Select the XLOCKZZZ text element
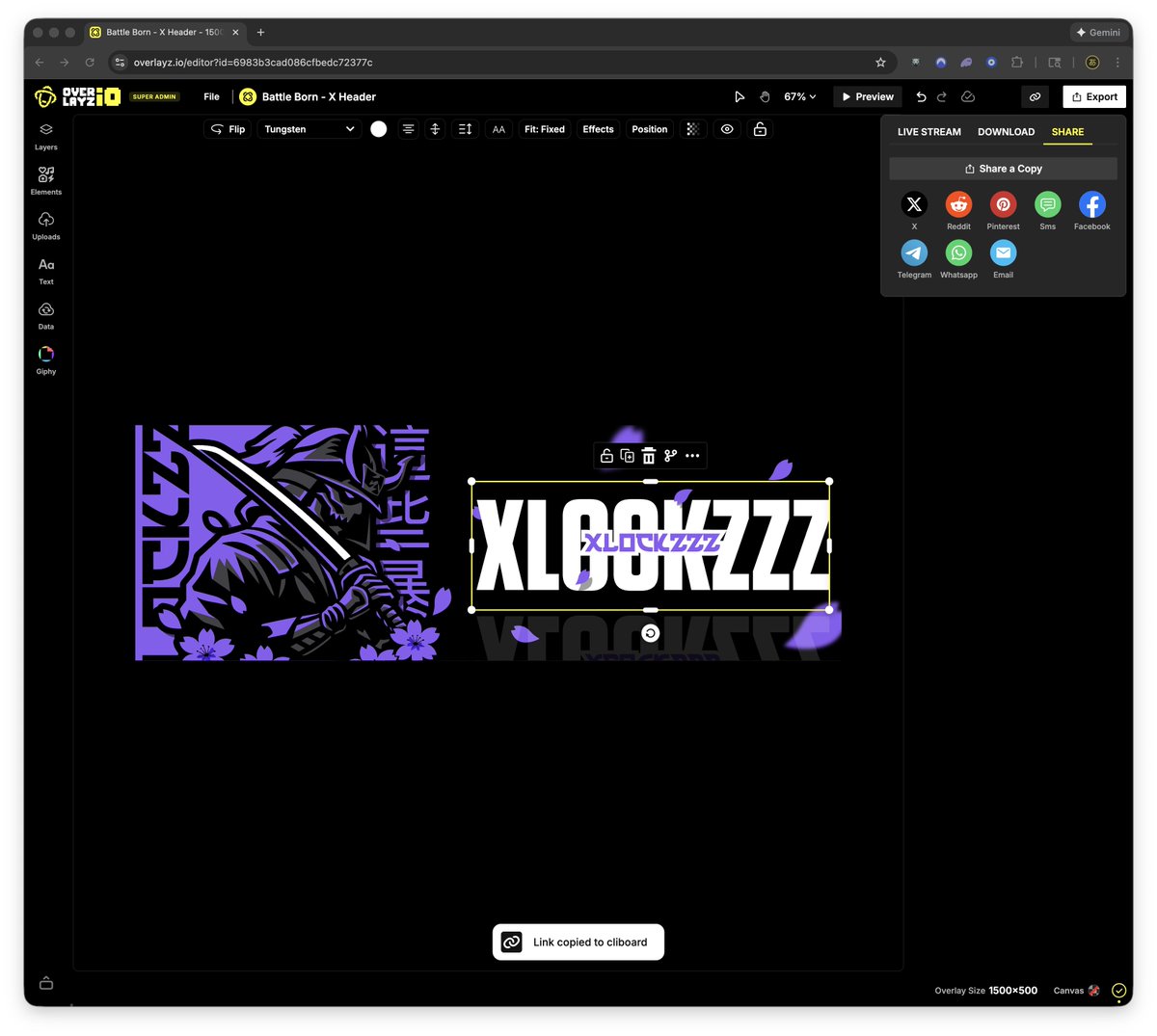Screen dimensions: 1157x1036 point(651,545)
